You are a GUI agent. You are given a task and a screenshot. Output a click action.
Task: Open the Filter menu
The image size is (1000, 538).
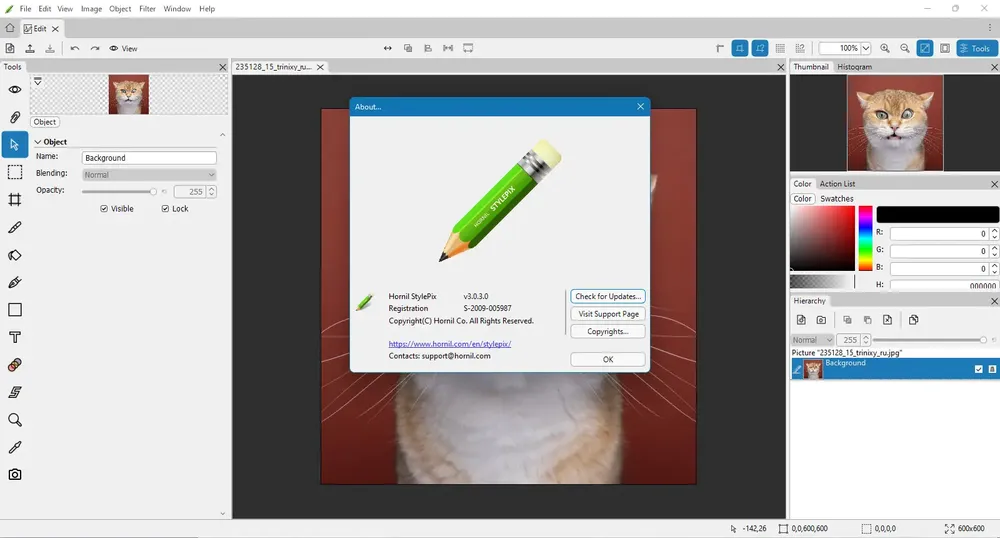[x=147, y=9]
